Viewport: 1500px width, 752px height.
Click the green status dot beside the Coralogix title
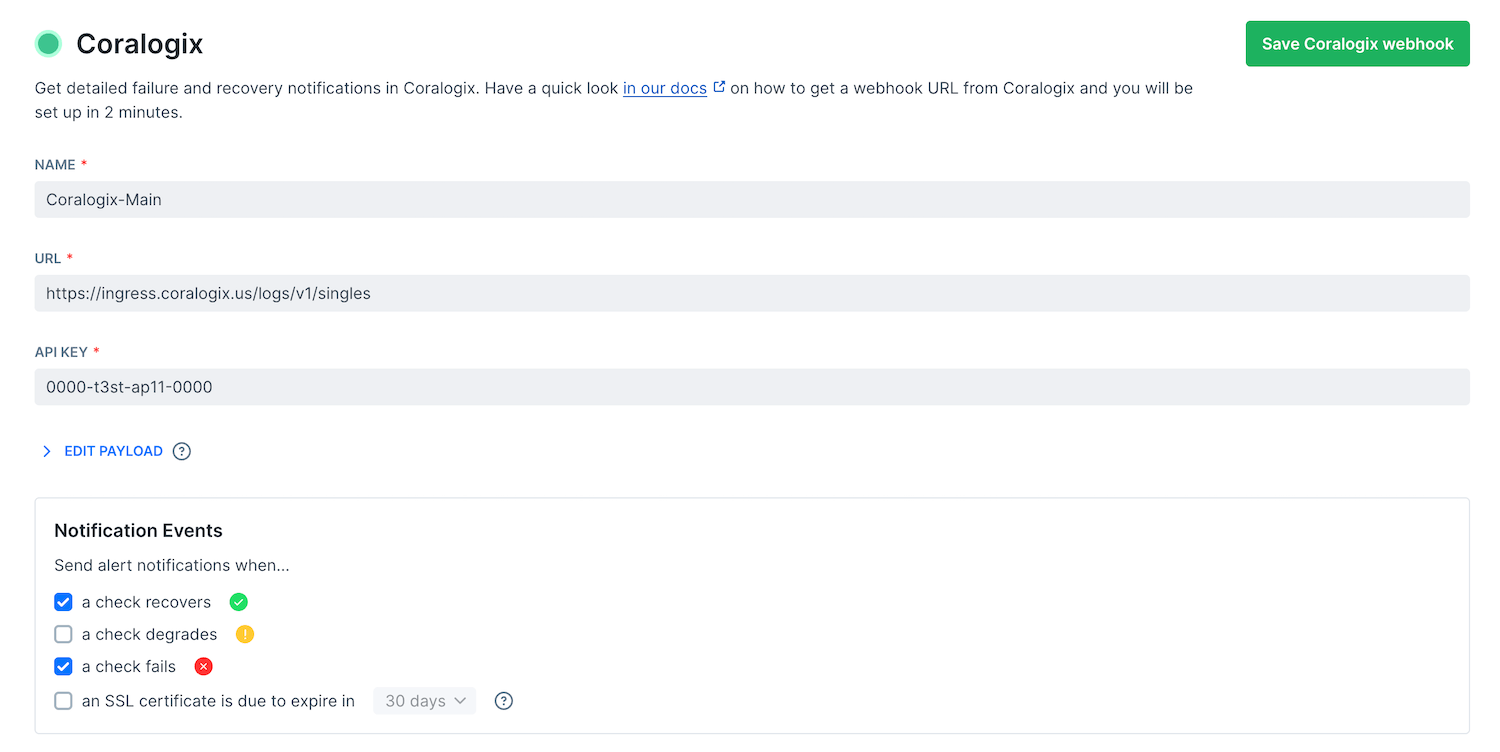(47, 44)
